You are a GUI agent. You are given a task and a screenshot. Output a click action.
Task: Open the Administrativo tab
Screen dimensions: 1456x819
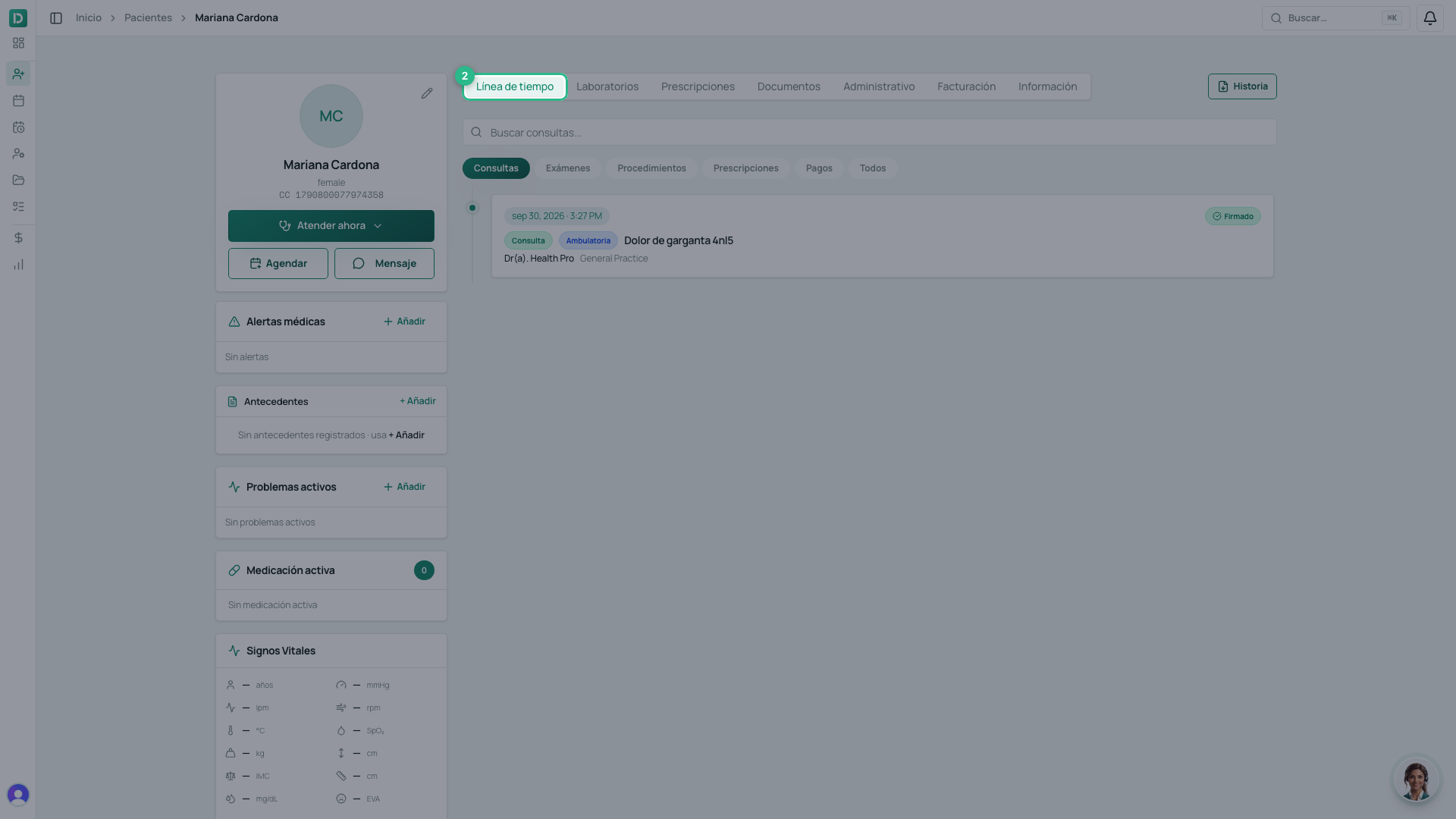pyautogui.click(x=879, y=86)
